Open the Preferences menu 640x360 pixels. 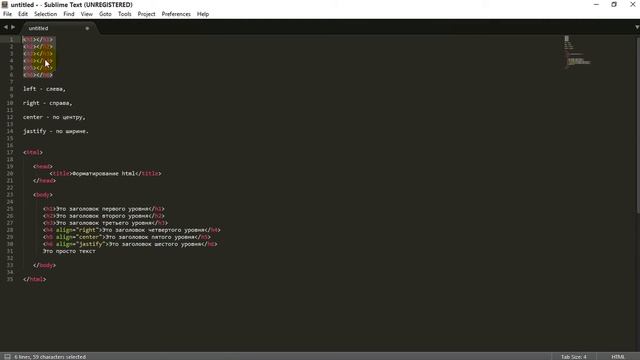[176, 14]
